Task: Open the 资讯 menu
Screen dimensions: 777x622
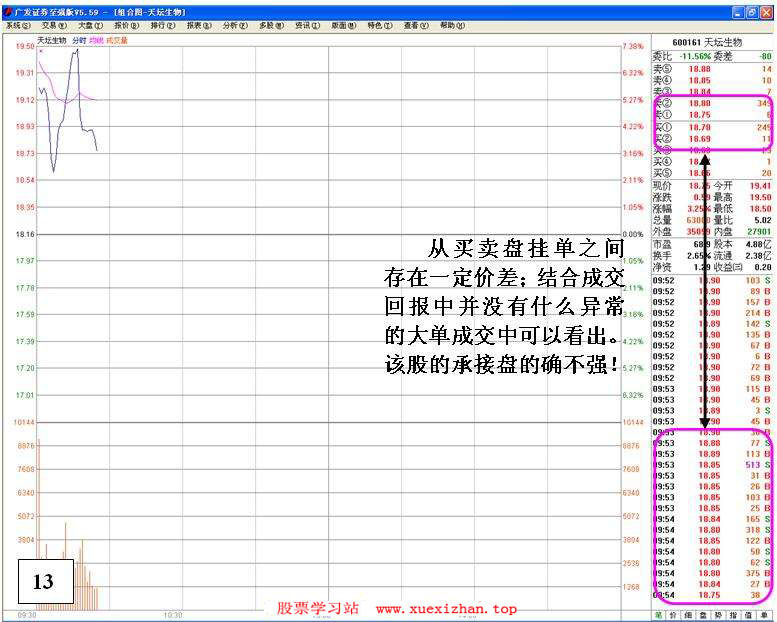Action: point(308,25)
